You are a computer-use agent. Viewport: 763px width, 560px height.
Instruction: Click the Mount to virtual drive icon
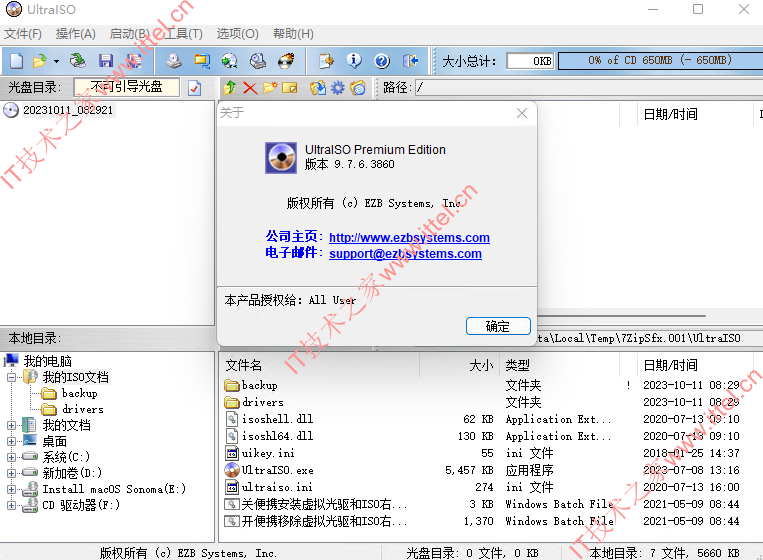(x=258, y=61)
